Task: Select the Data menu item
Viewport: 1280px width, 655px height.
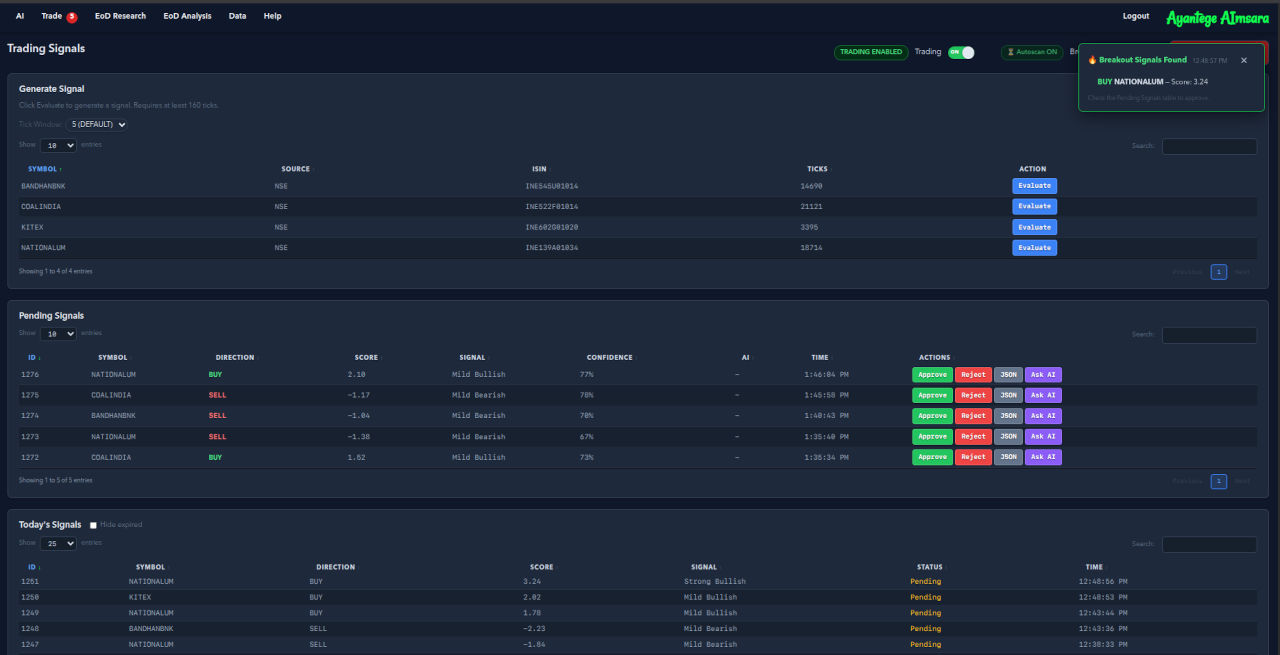Action: (237, 15)
